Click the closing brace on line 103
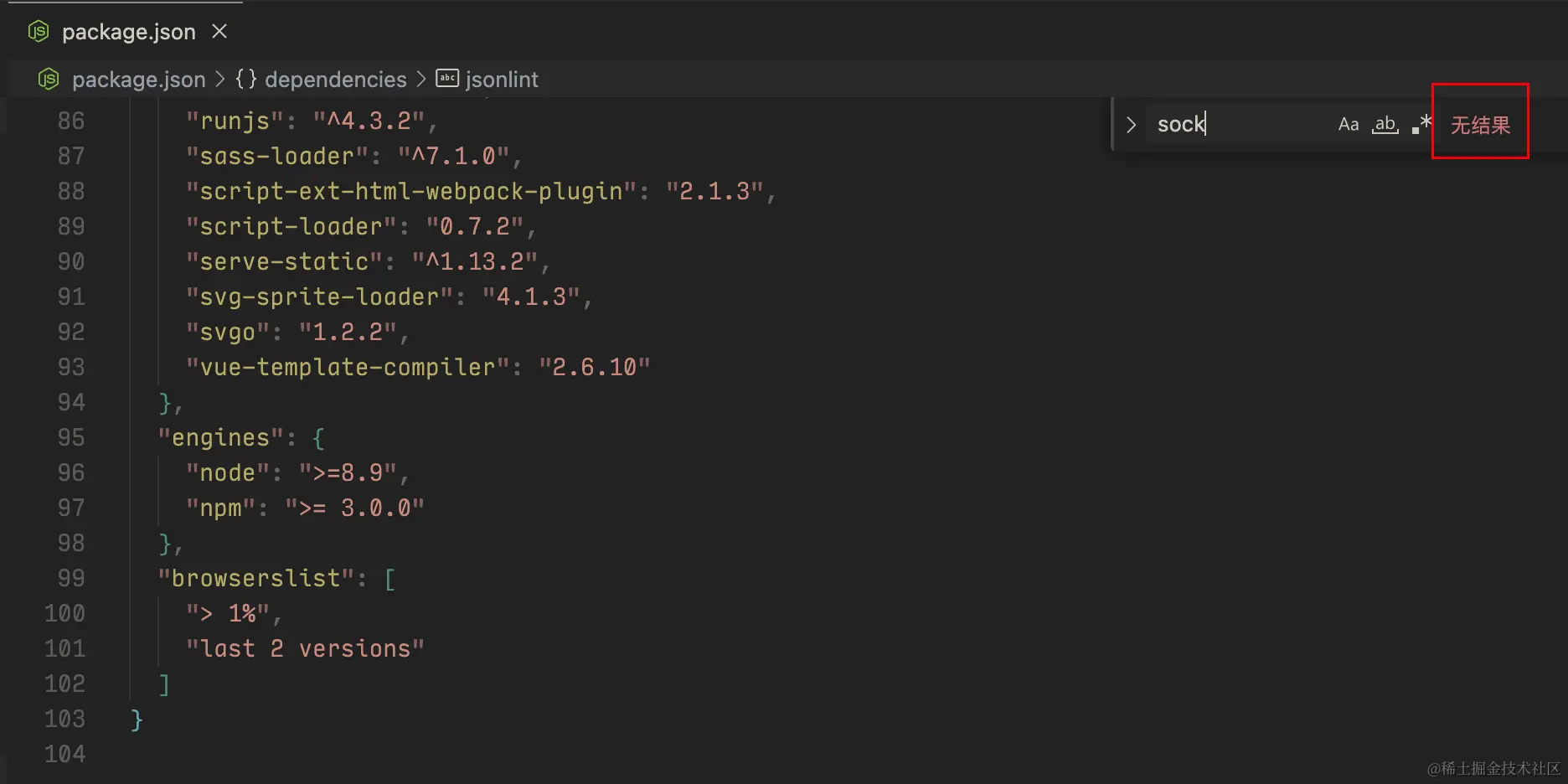This screenshot has width=1568, height=784. tap(137, 720)
